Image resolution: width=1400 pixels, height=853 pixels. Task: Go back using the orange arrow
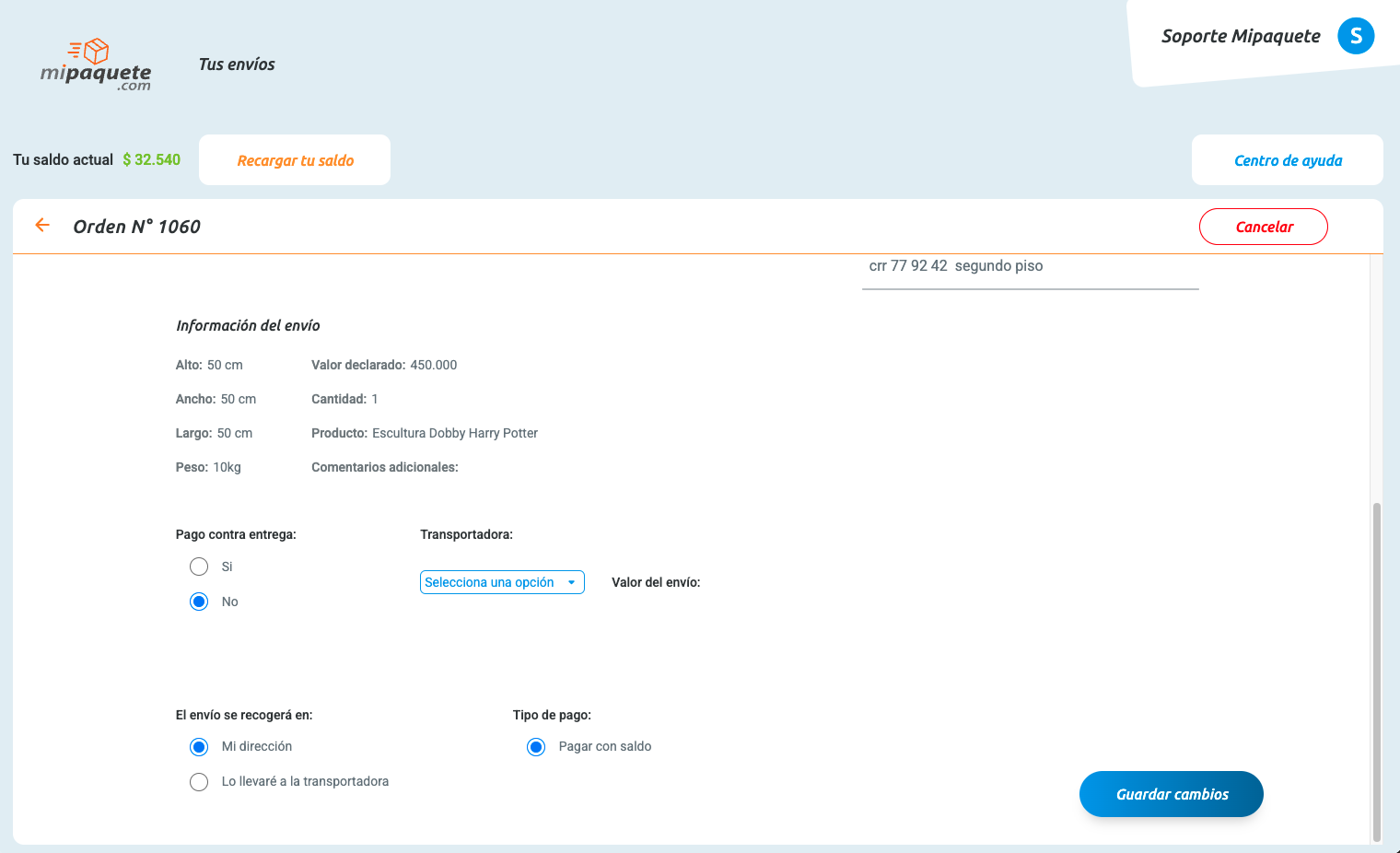[x=42, y=226]
